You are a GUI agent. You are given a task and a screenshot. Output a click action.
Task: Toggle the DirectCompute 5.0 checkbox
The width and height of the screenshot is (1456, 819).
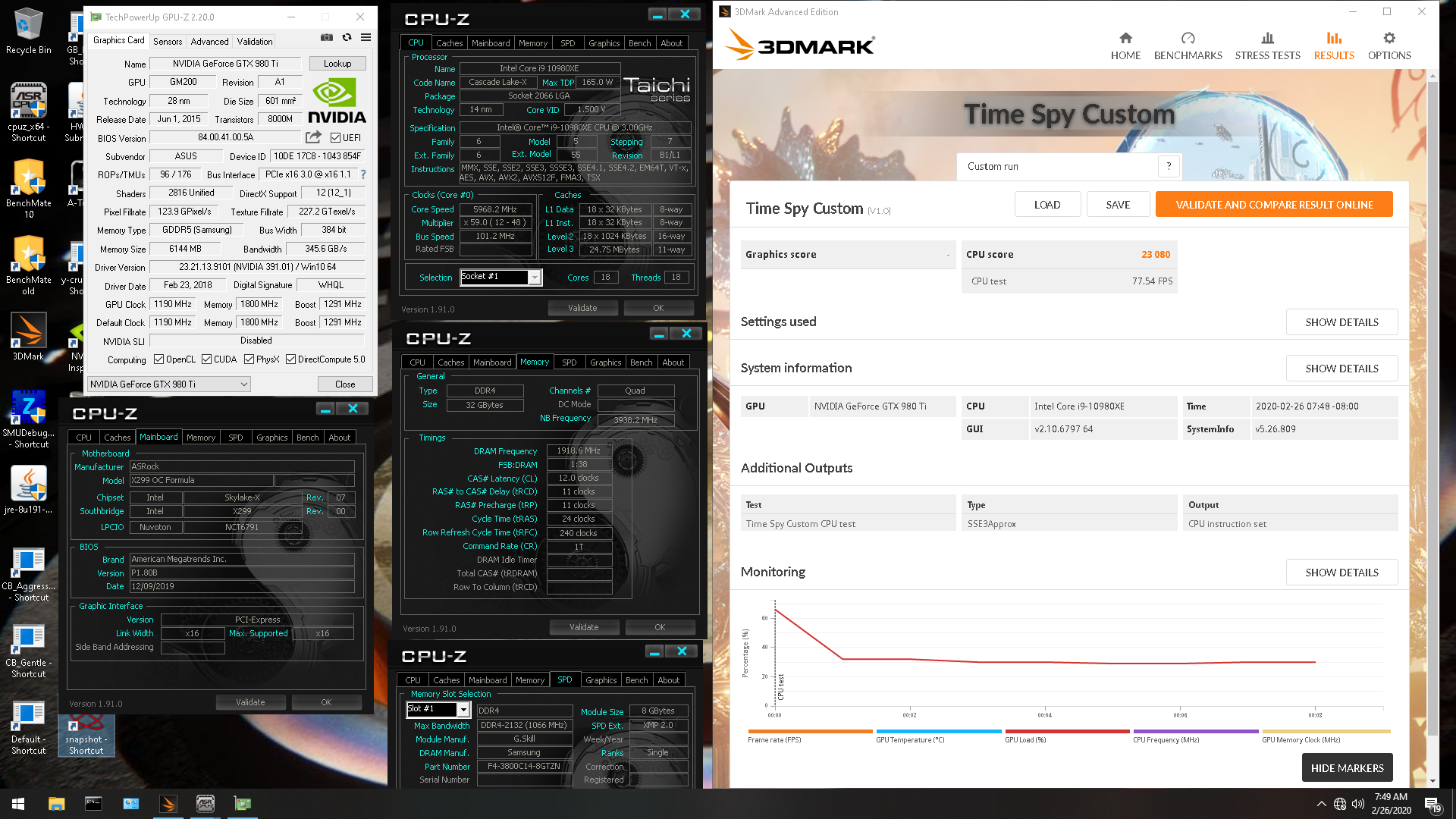click(x=290, y=359)
